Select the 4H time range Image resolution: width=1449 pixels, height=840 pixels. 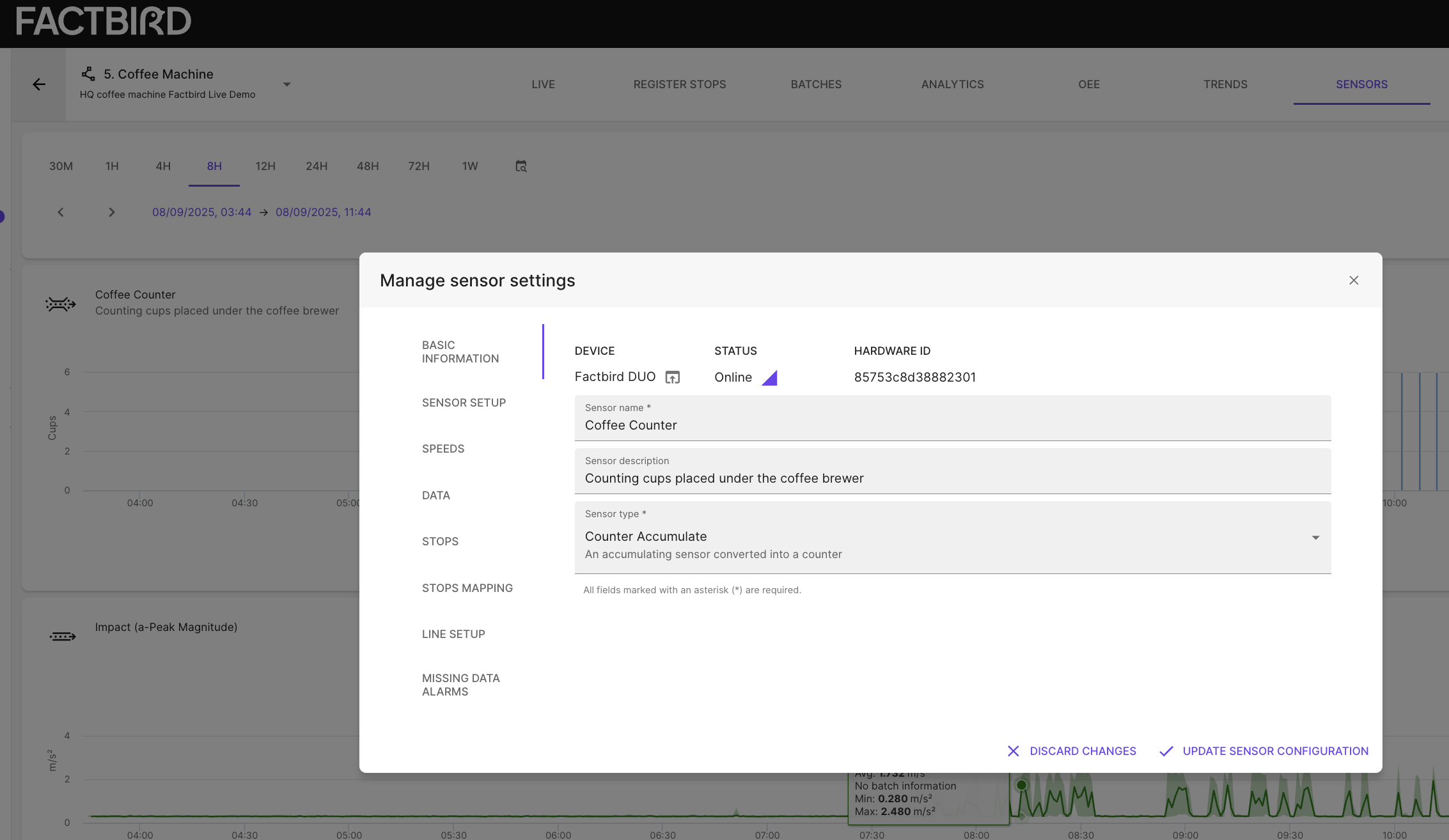point(163,166)
